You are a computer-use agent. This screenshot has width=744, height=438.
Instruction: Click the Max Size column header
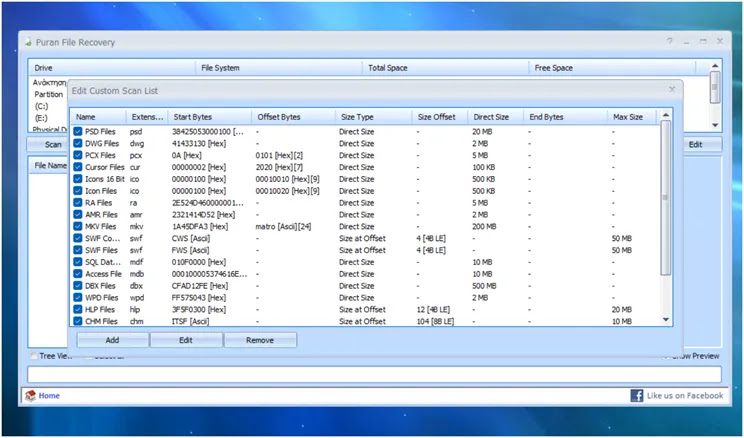pyautogui.click(x=632, y=117)
